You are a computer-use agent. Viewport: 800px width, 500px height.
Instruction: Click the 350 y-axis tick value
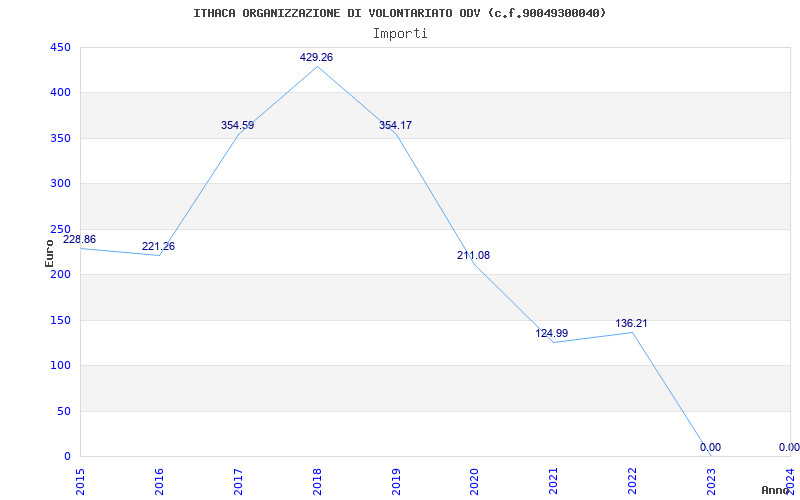coord(60,138)
